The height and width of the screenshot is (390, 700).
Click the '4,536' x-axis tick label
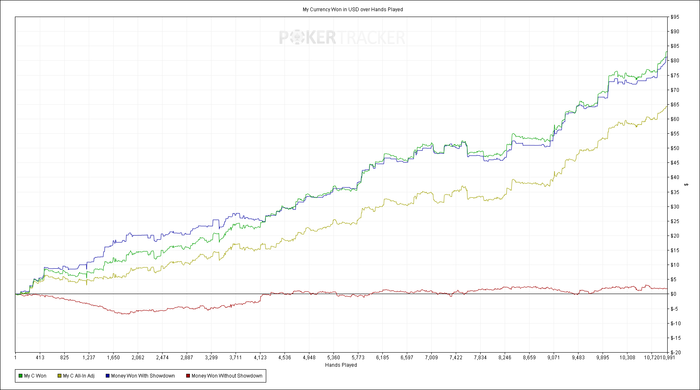(x=285, y=357)
